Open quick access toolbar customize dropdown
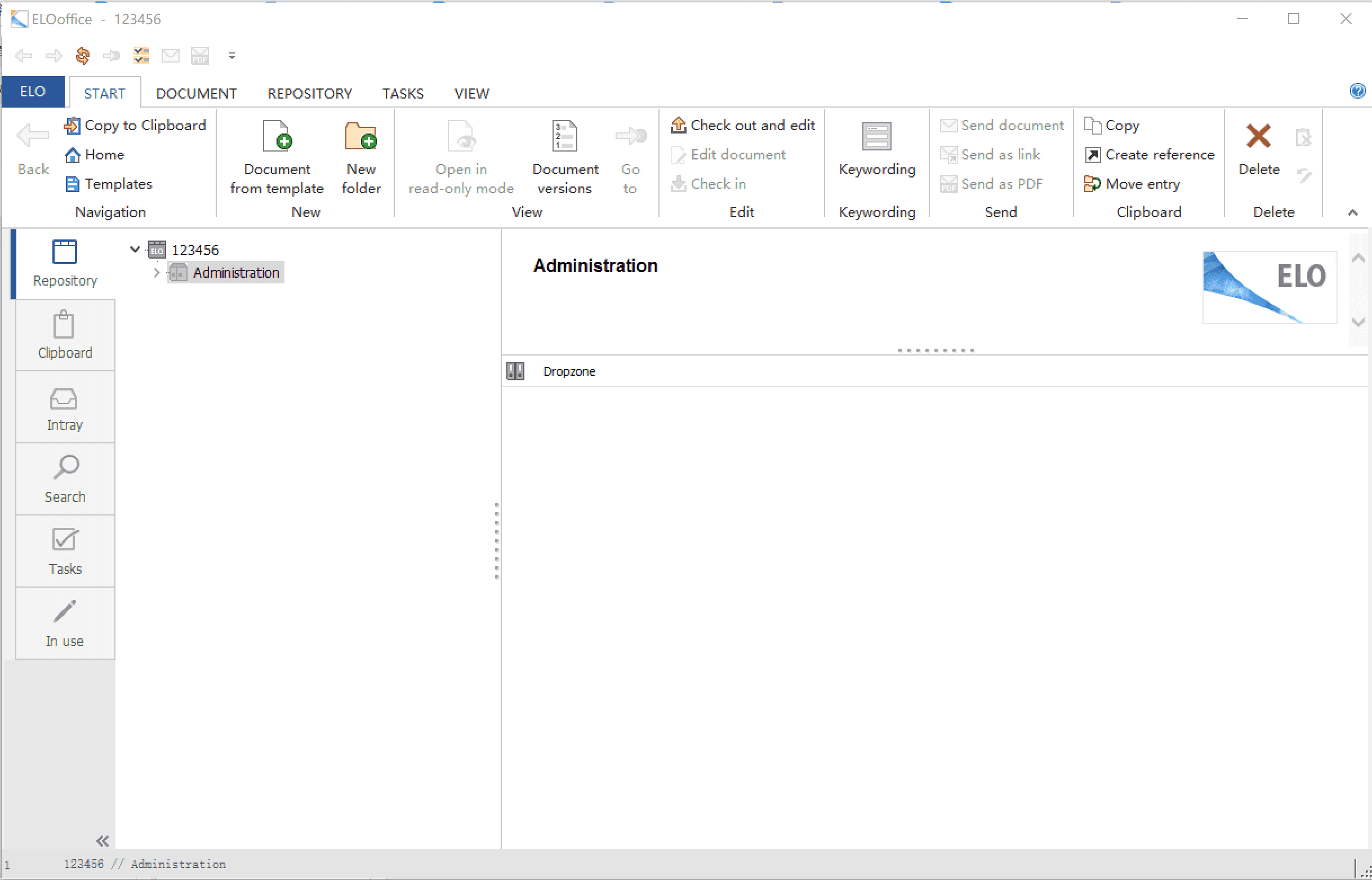This screenshot has width=1372, height=880. 232,55
